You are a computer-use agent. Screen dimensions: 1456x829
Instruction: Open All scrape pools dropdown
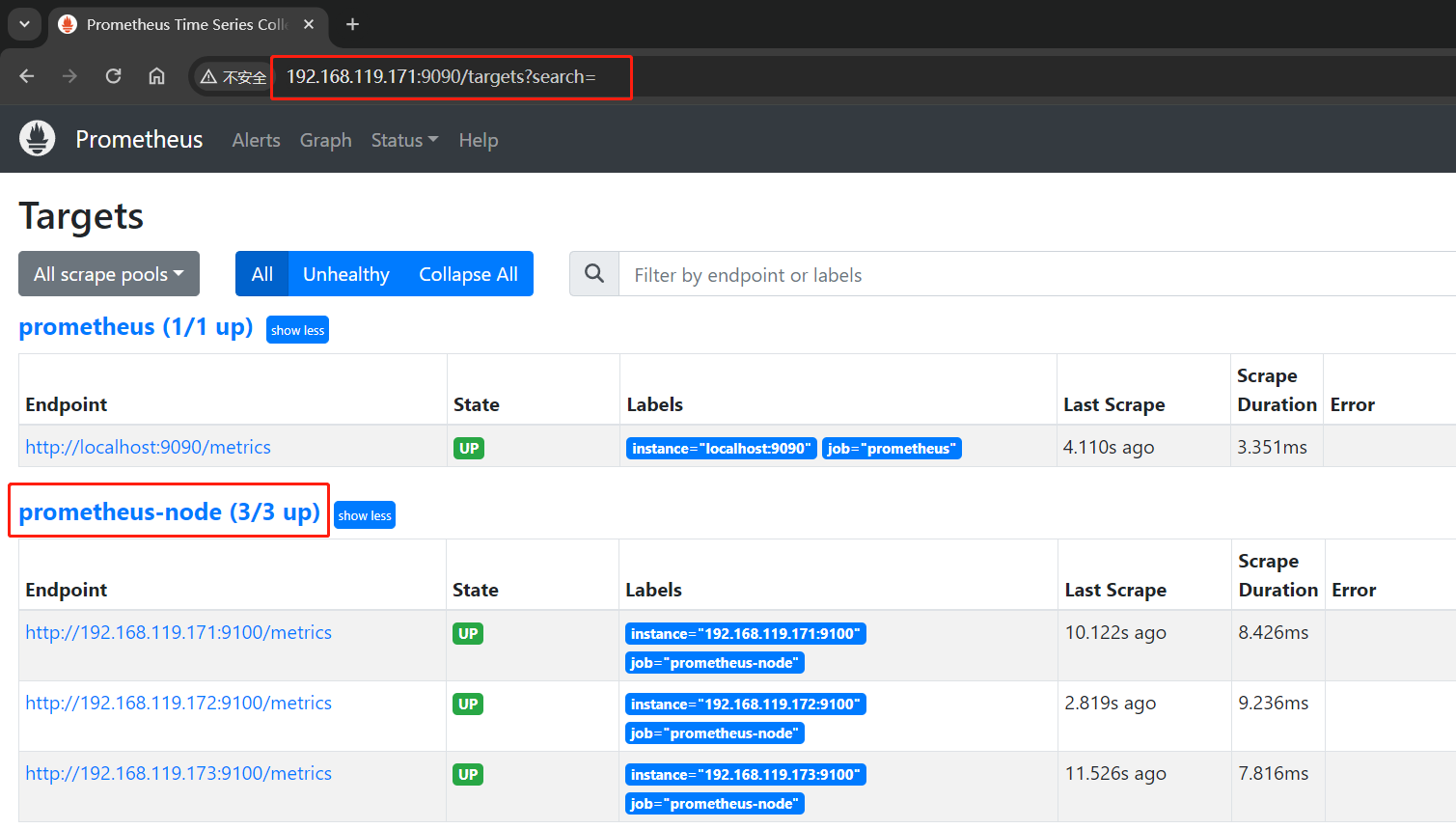point(109,274)
